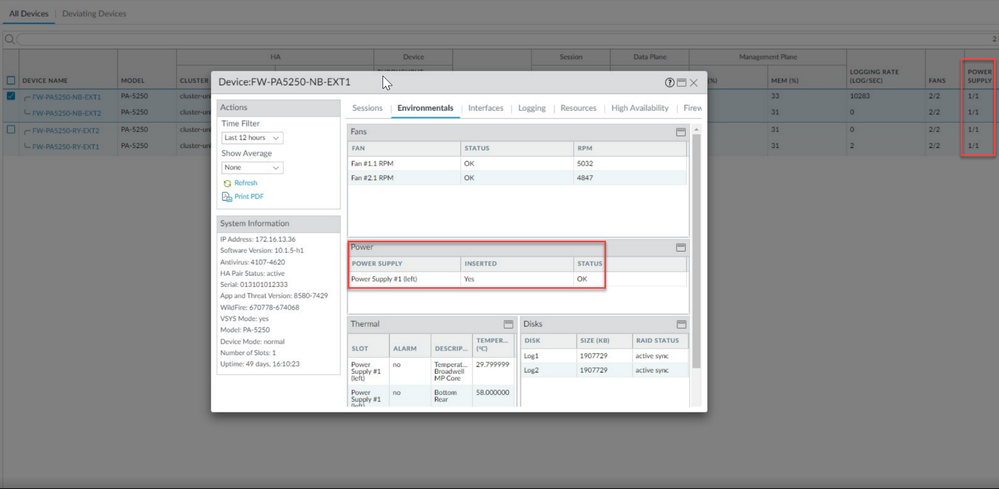Open FW-PA5250-RY-EXT2 device link
999x489 pixels.
[66, 131]
